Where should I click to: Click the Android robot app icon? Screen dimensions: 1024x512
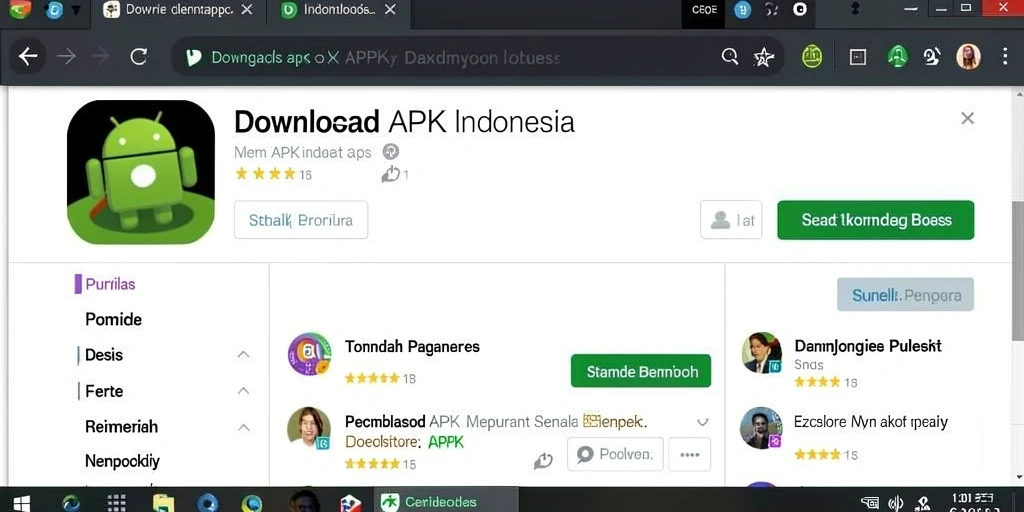(x=140, y=172)
